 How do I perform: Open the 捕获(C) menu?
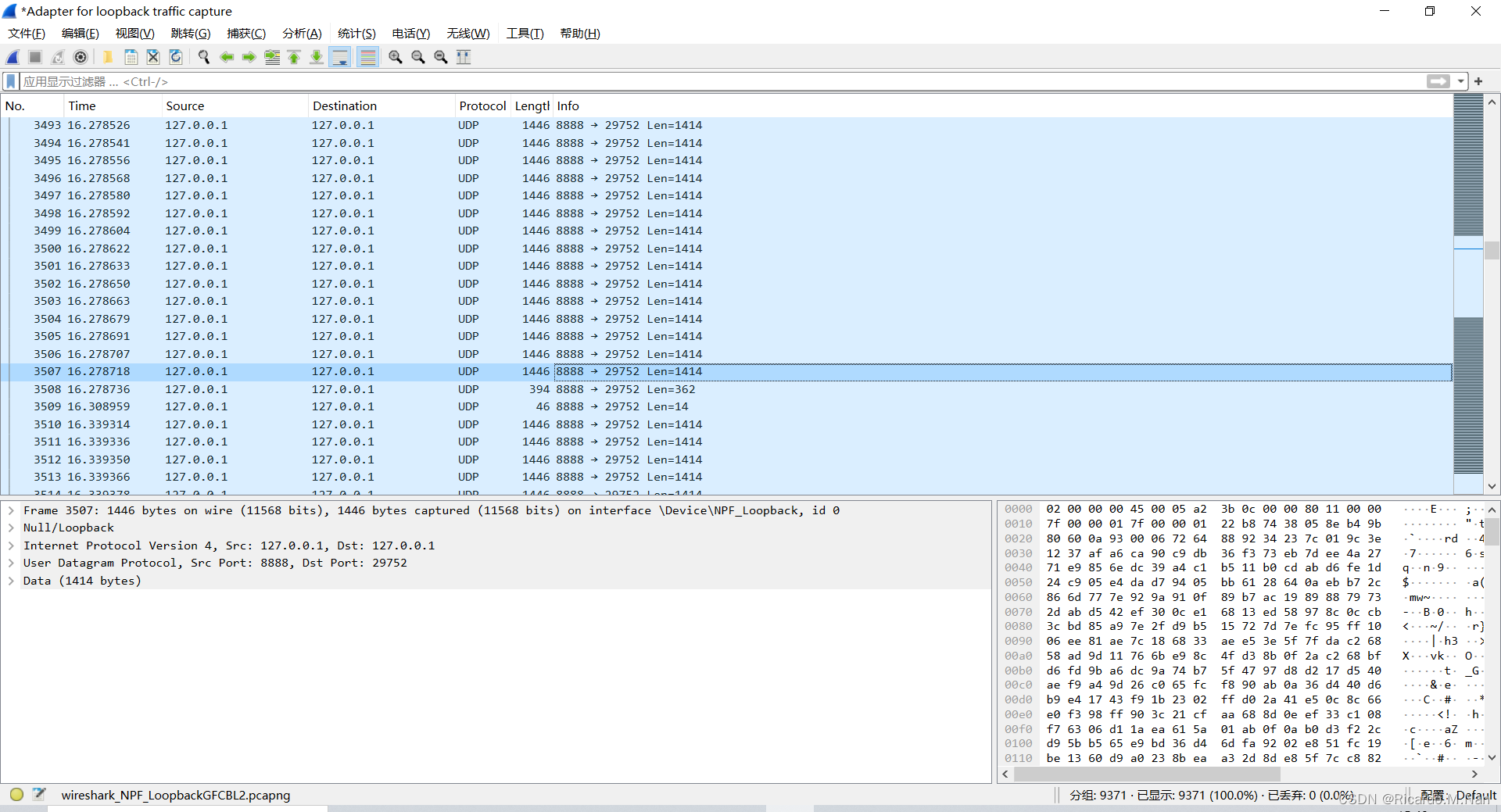point(246,33)
